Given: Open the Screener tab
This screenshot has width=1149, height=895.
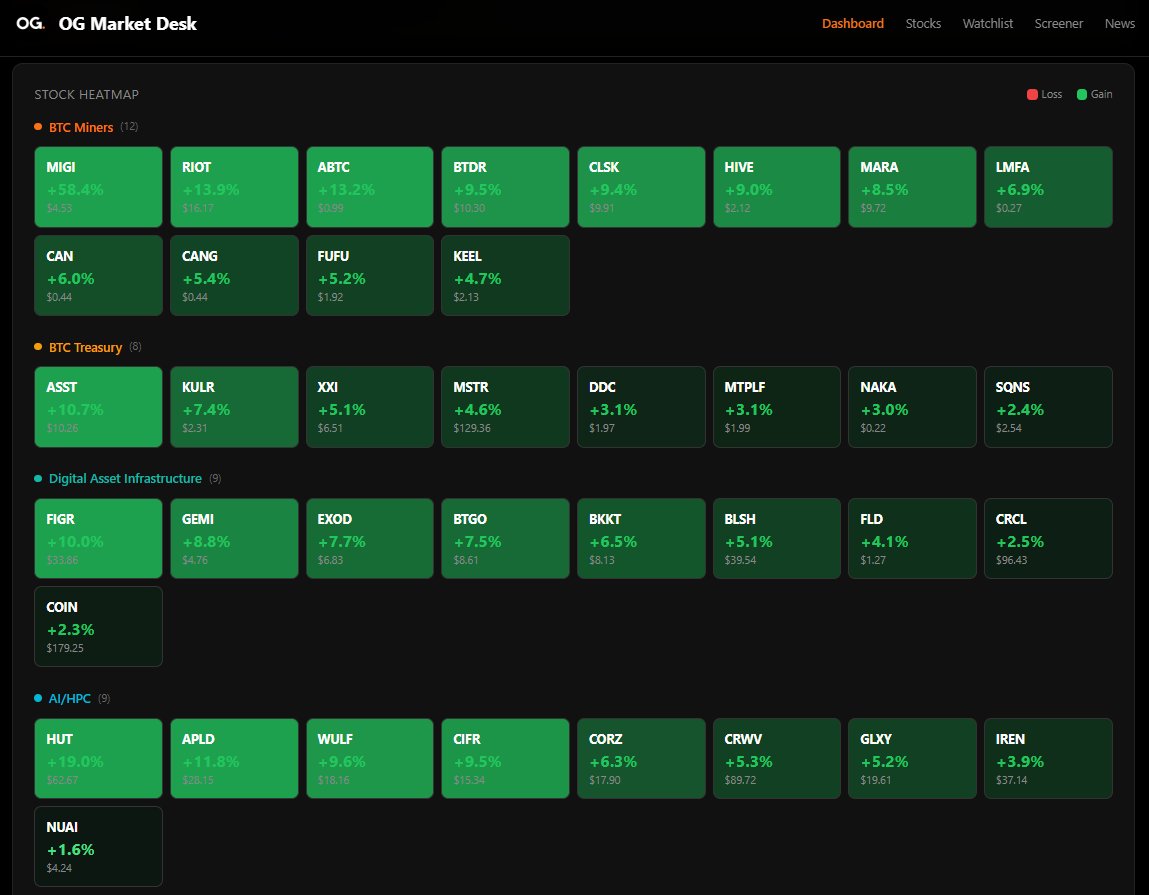Looking at the screenshot, I should click(1058, 24).
